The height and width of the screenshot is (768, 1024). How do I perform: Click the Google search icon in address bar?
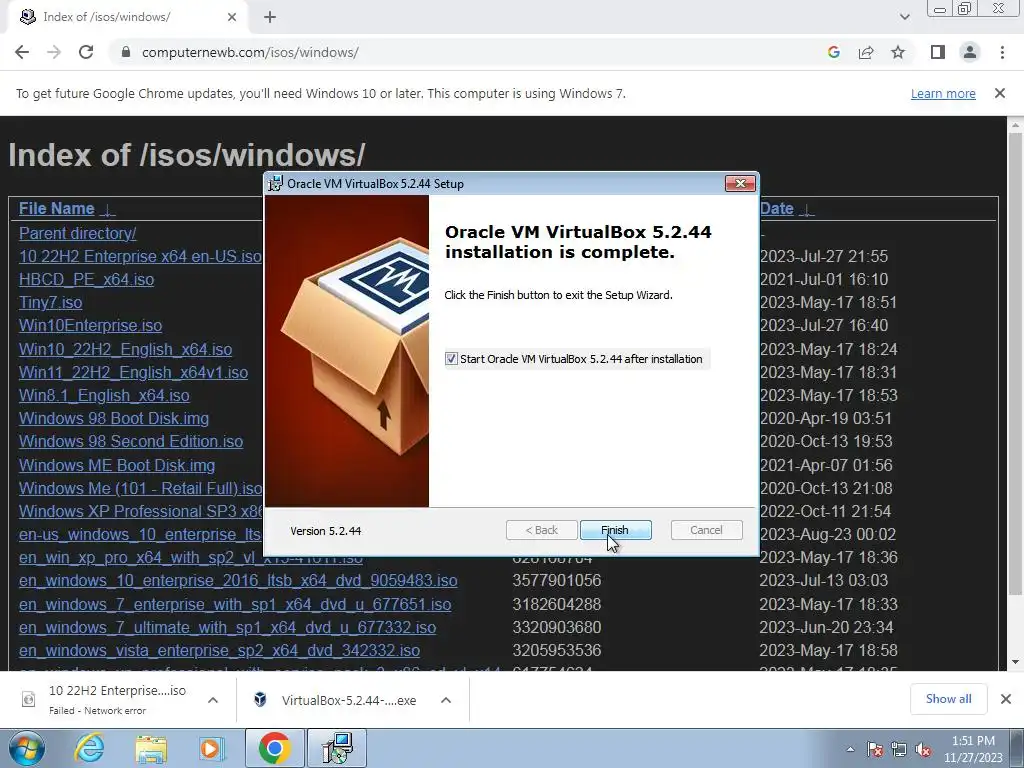coord(833,52)
